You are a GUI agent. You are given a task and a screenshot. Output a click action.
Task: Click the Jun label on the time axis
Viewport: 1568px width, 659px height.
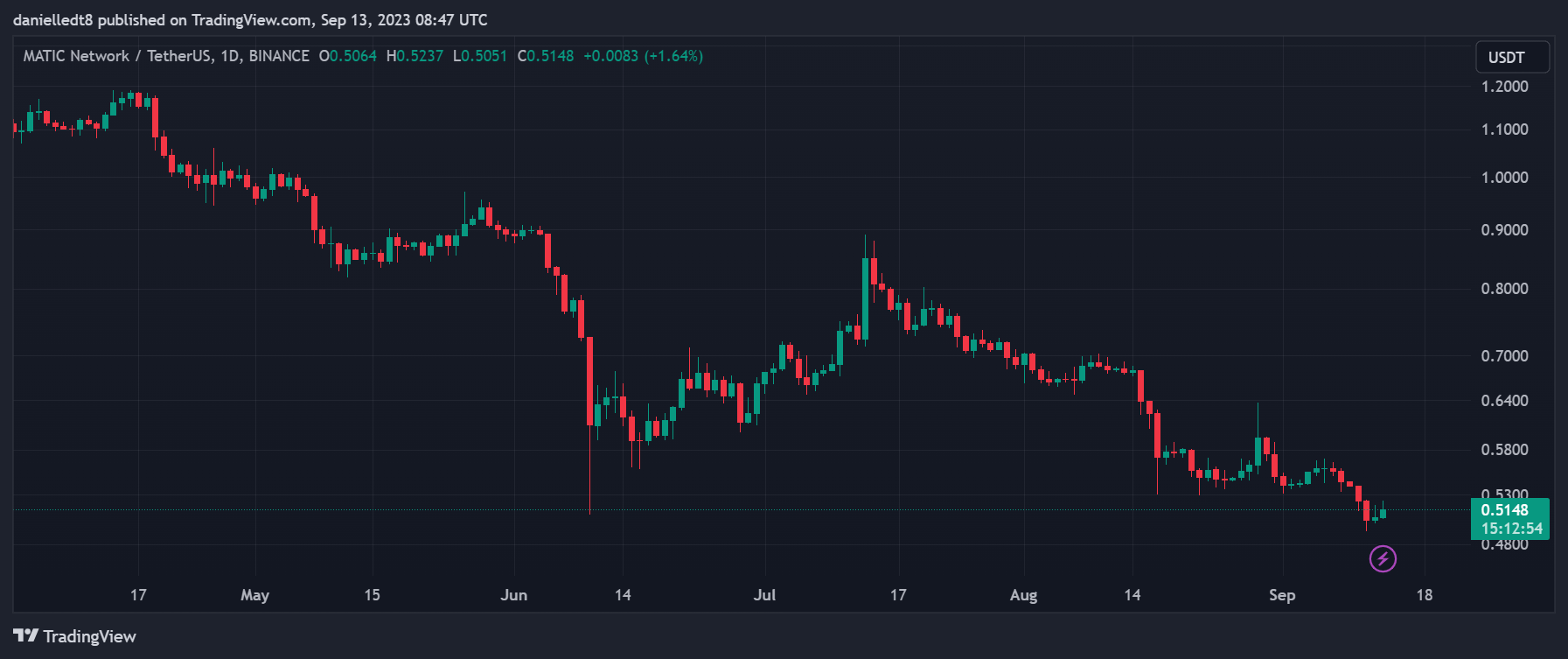(x=514, y=595)
